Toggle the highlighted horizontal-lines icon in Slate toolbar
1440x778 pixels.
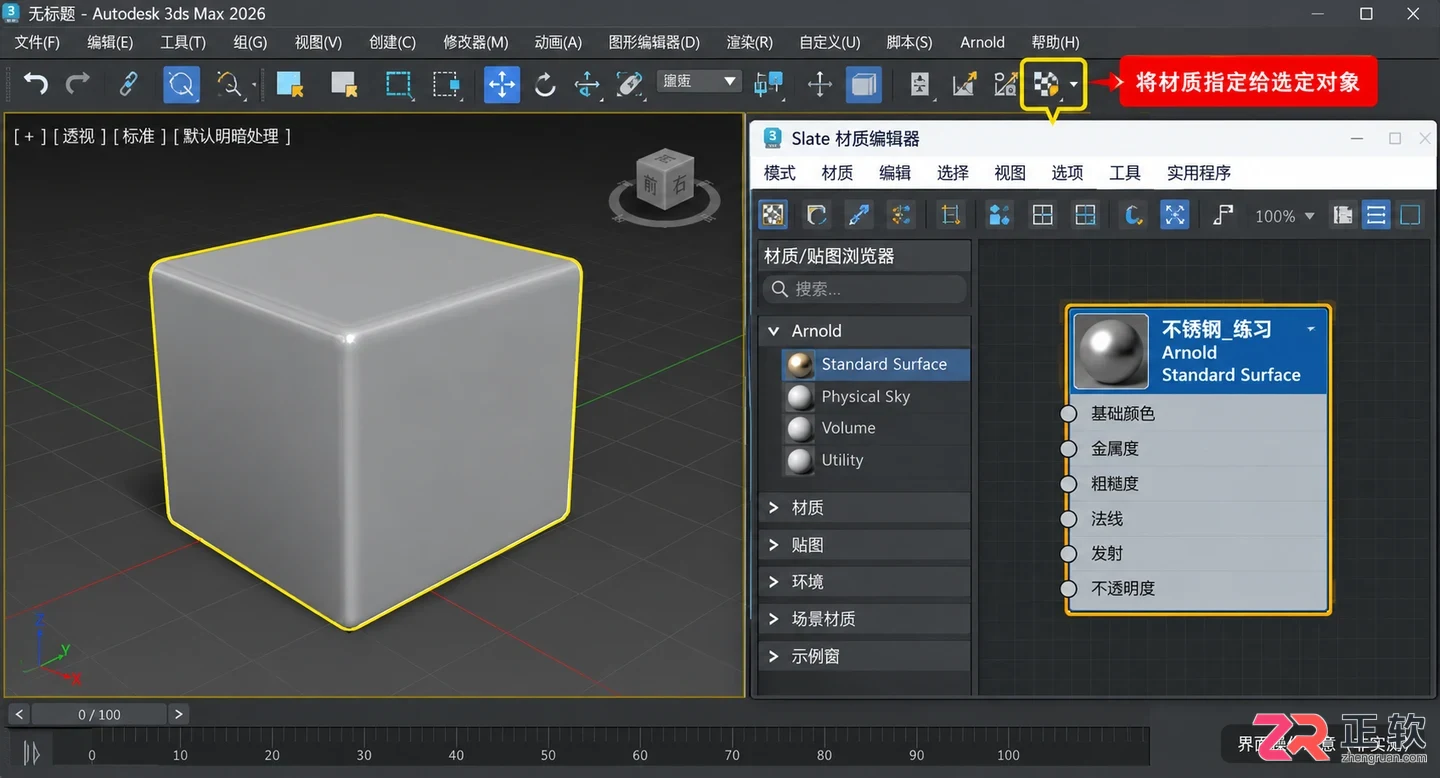click(1376, 214)
